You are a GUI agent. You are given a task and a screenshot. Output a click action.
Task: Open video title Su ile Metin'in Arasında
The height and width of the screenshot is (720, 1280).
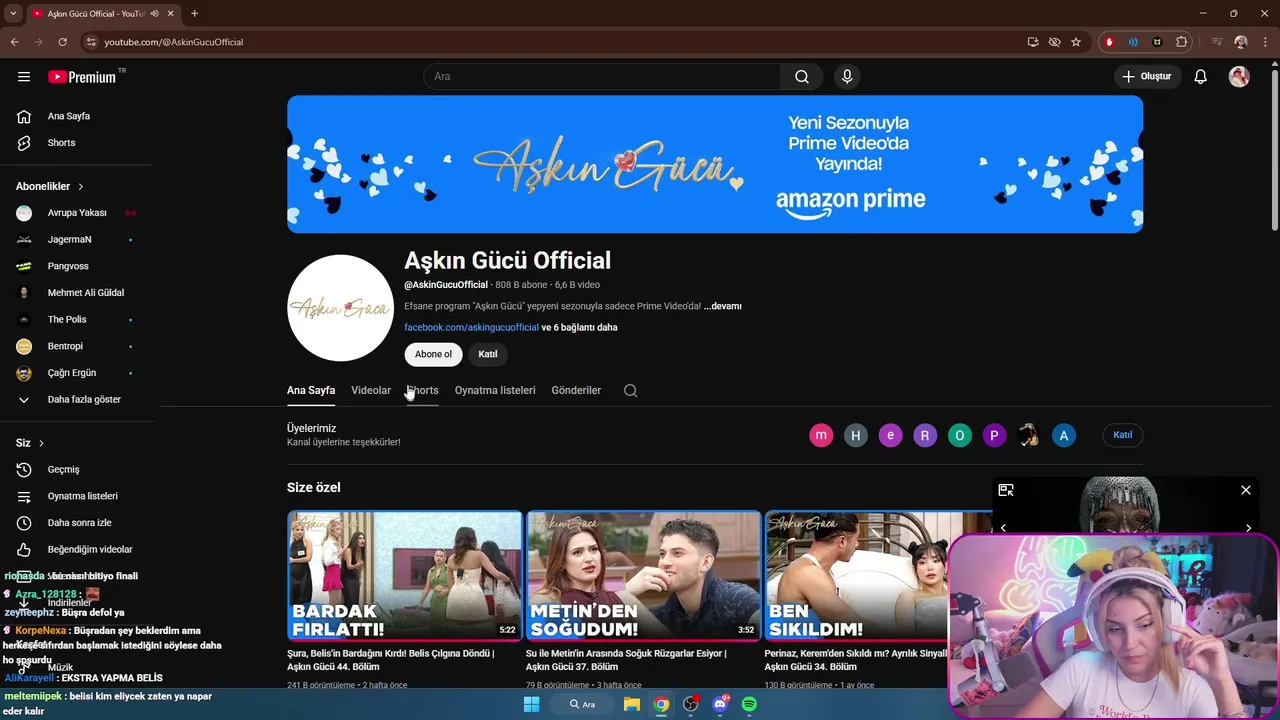(x=626, y=660)
